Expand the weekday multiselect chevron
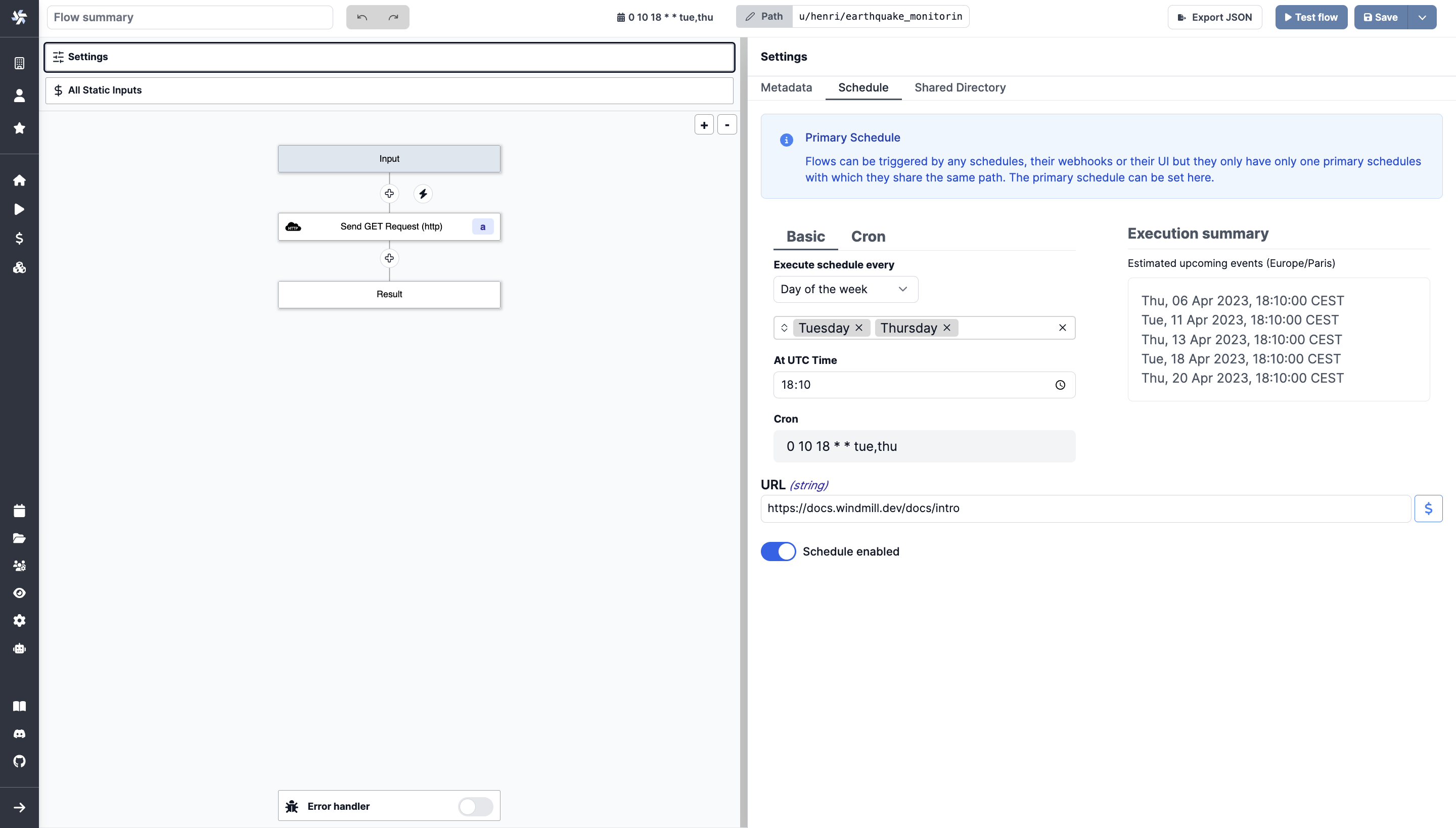 click(x=784, y=328)
